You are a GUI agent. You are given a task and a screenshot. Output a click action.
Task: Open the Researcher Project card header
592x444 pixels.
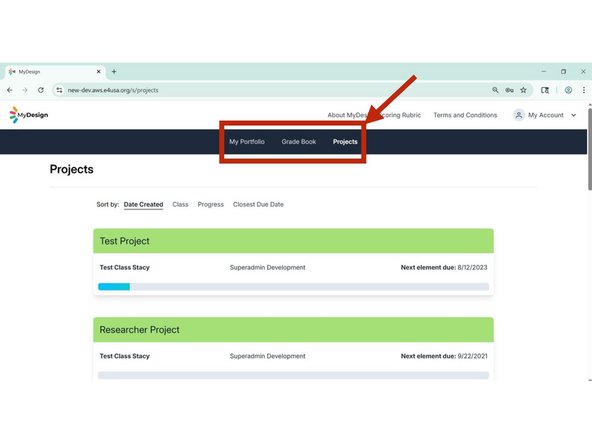click(x=293, y=330)
